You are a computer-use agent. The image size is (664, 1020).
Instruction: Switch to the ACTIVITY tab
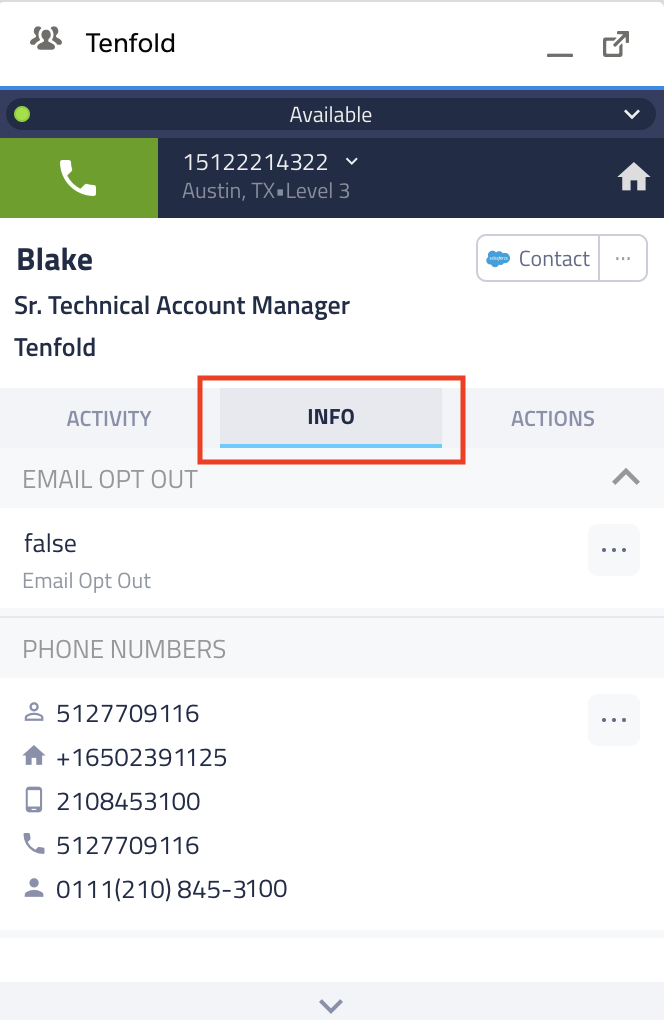tap(109, 418)
